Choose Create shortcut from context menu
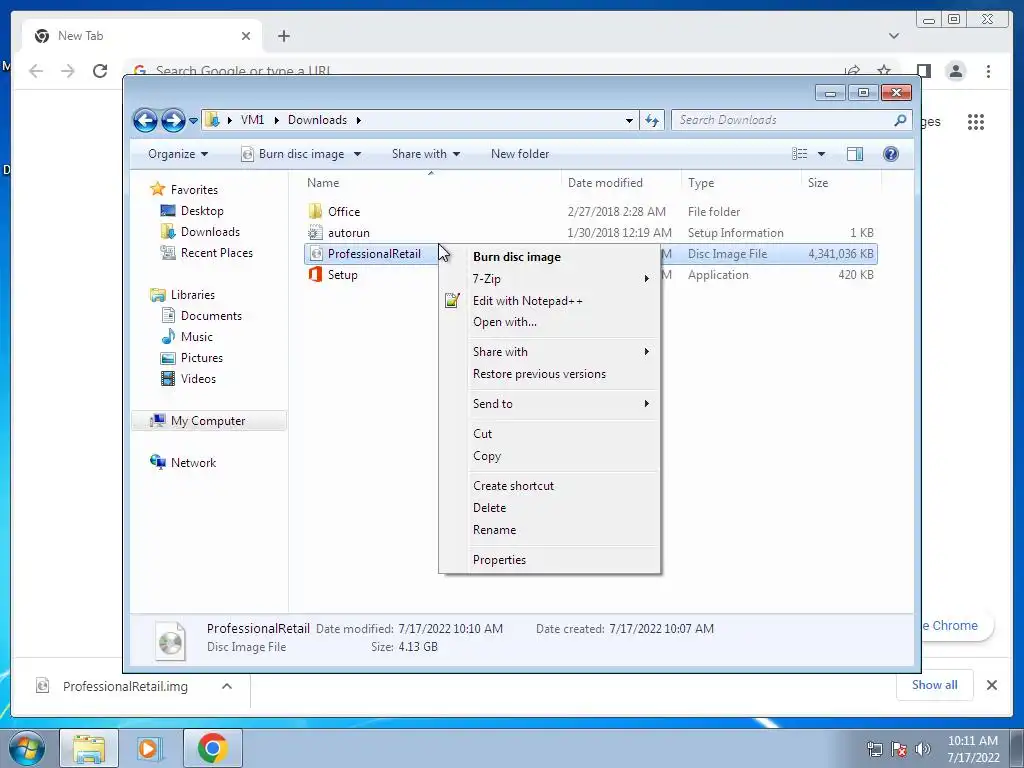1024x768 pixels. click(513, 486)
